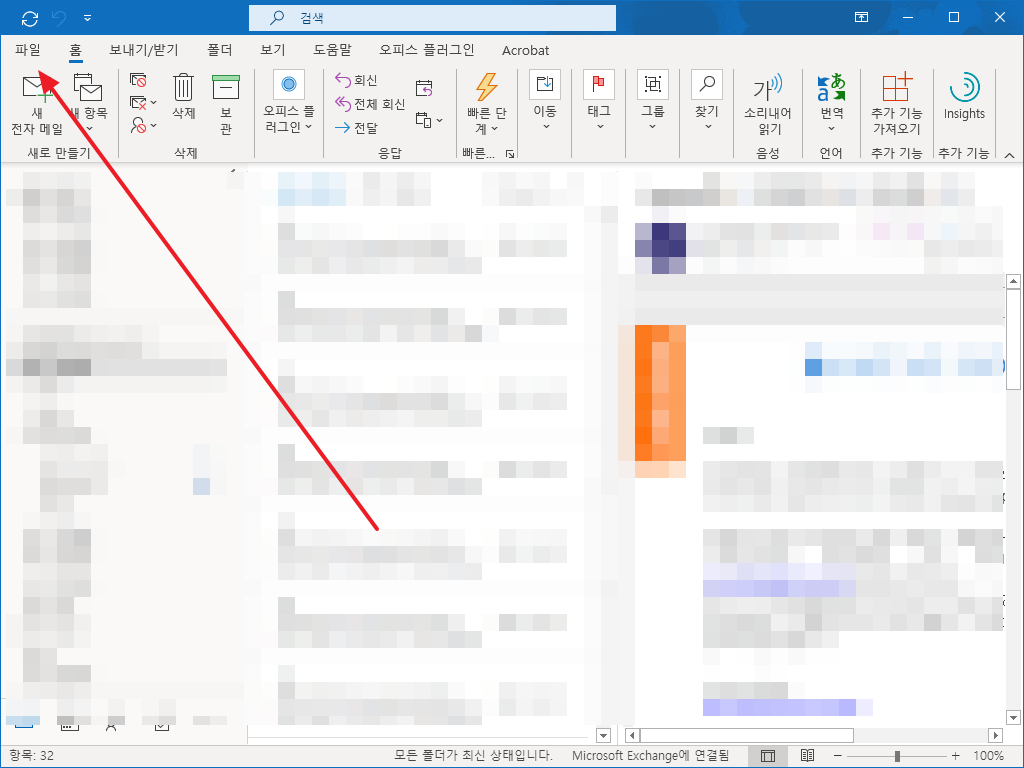Click the send/receive all folders icon

(x=29, y=18)
